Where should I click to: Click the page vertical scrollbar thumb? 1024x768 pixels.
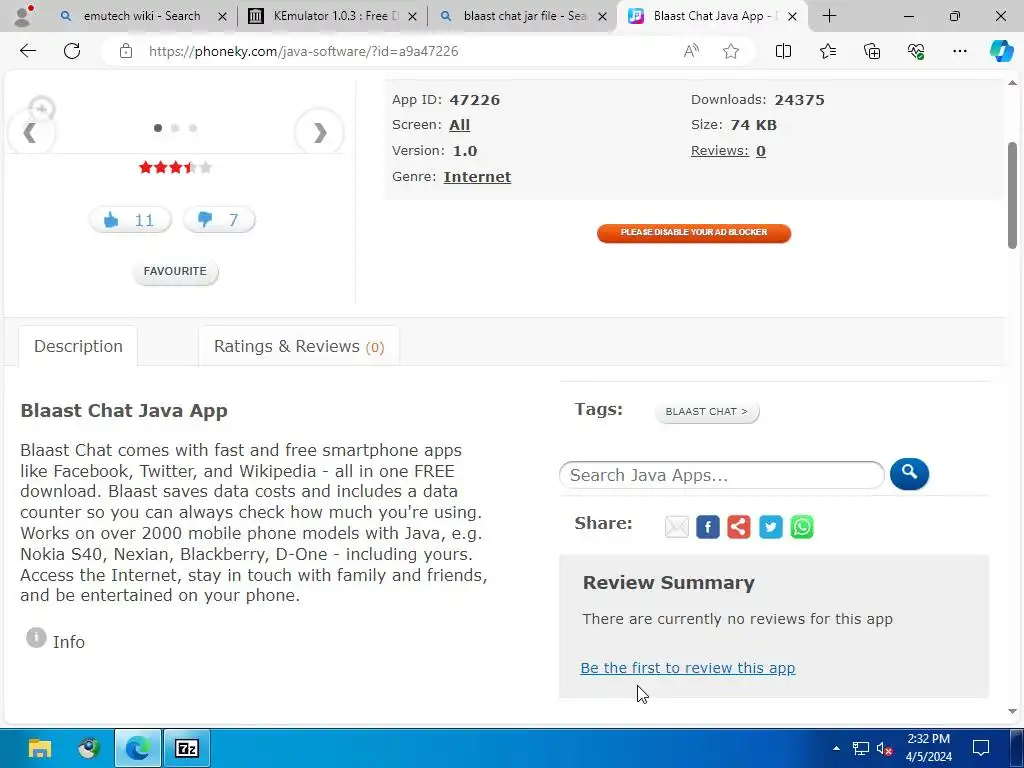(1012, 195)
